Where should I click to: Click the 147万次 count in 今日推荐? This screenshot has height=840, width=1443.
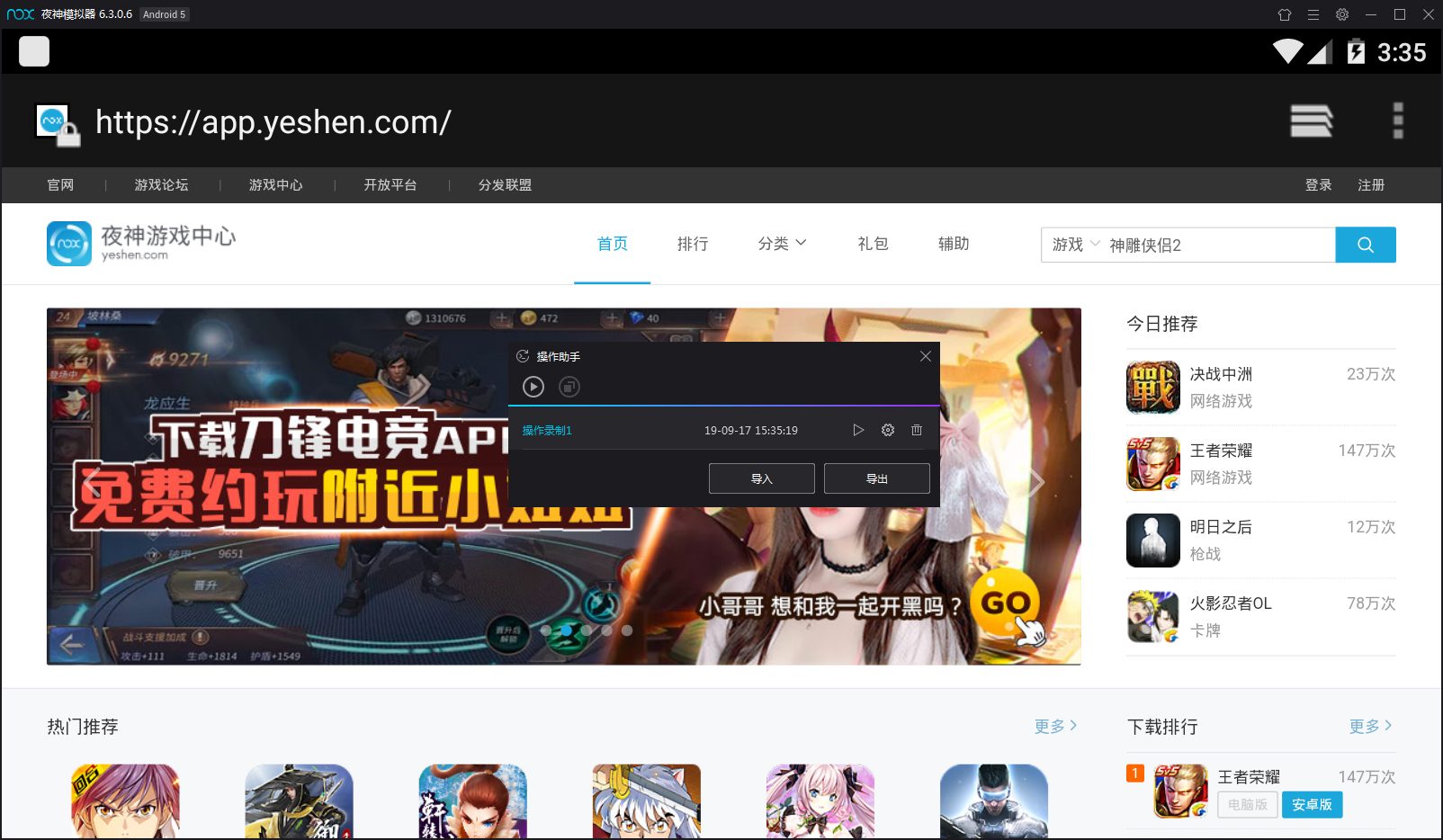click(1367, 451)
